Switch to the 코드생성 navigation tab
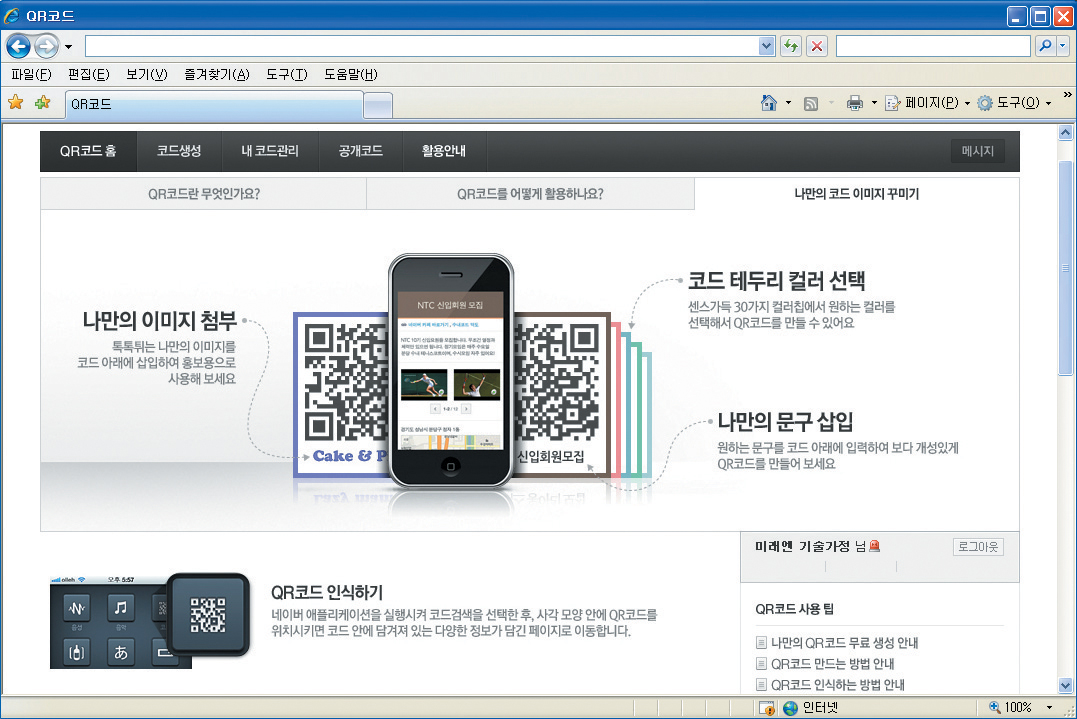Image resolution: width=1077 pixels, height=719 pixels. pyautogui.click(x=179, y=151)
